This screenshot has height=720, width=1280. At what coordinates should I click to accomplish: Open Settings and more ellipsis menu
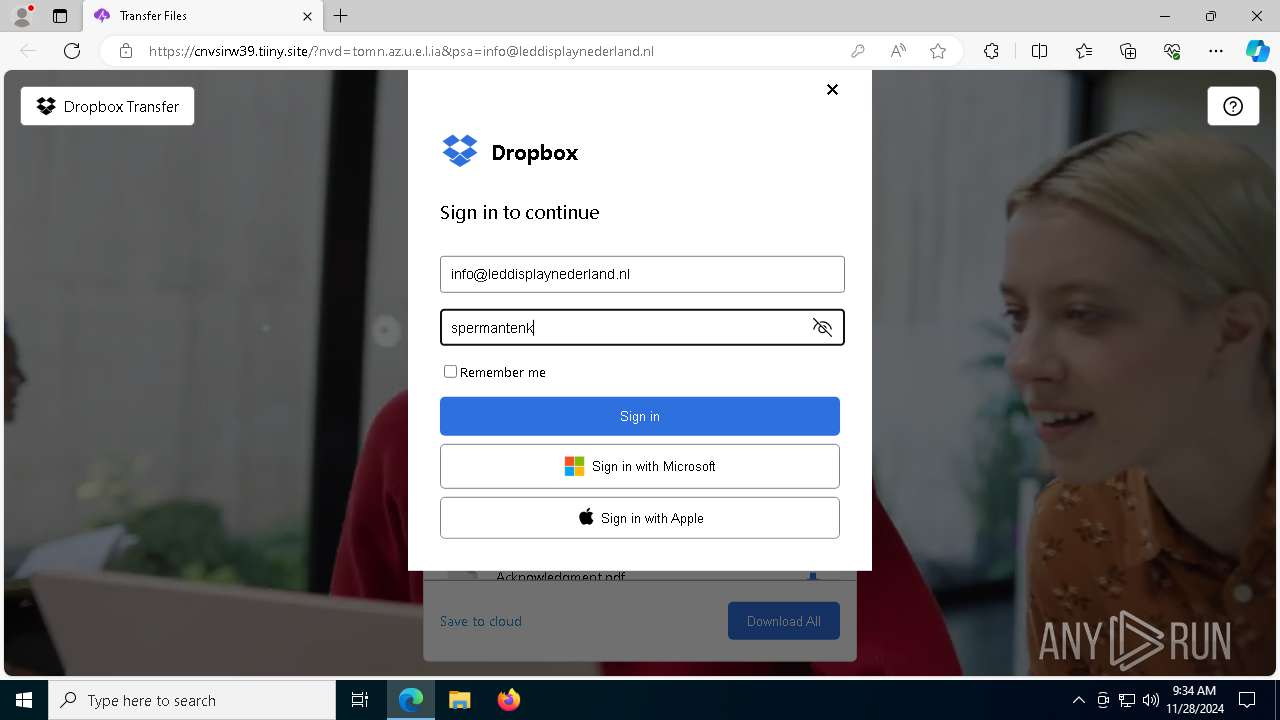coord(1216,51)
